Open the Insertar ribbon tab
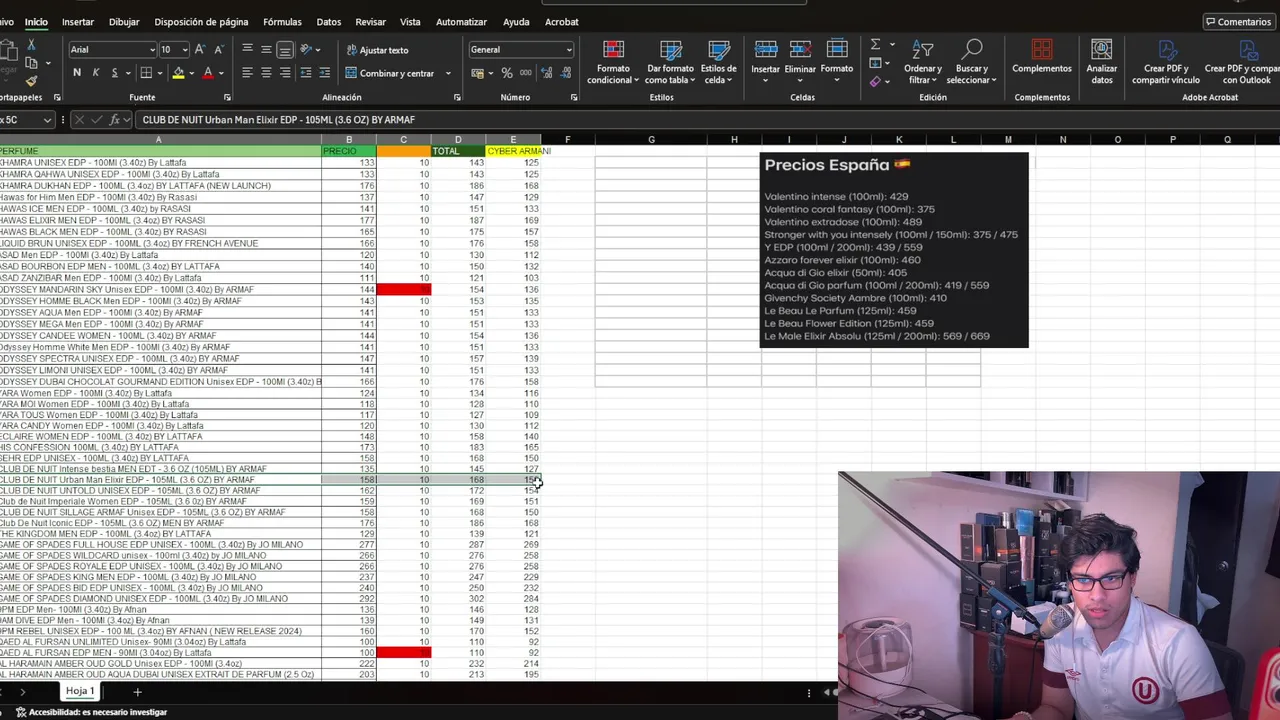The height and width of the screenshot is (720, 1280). coord(77,22)
